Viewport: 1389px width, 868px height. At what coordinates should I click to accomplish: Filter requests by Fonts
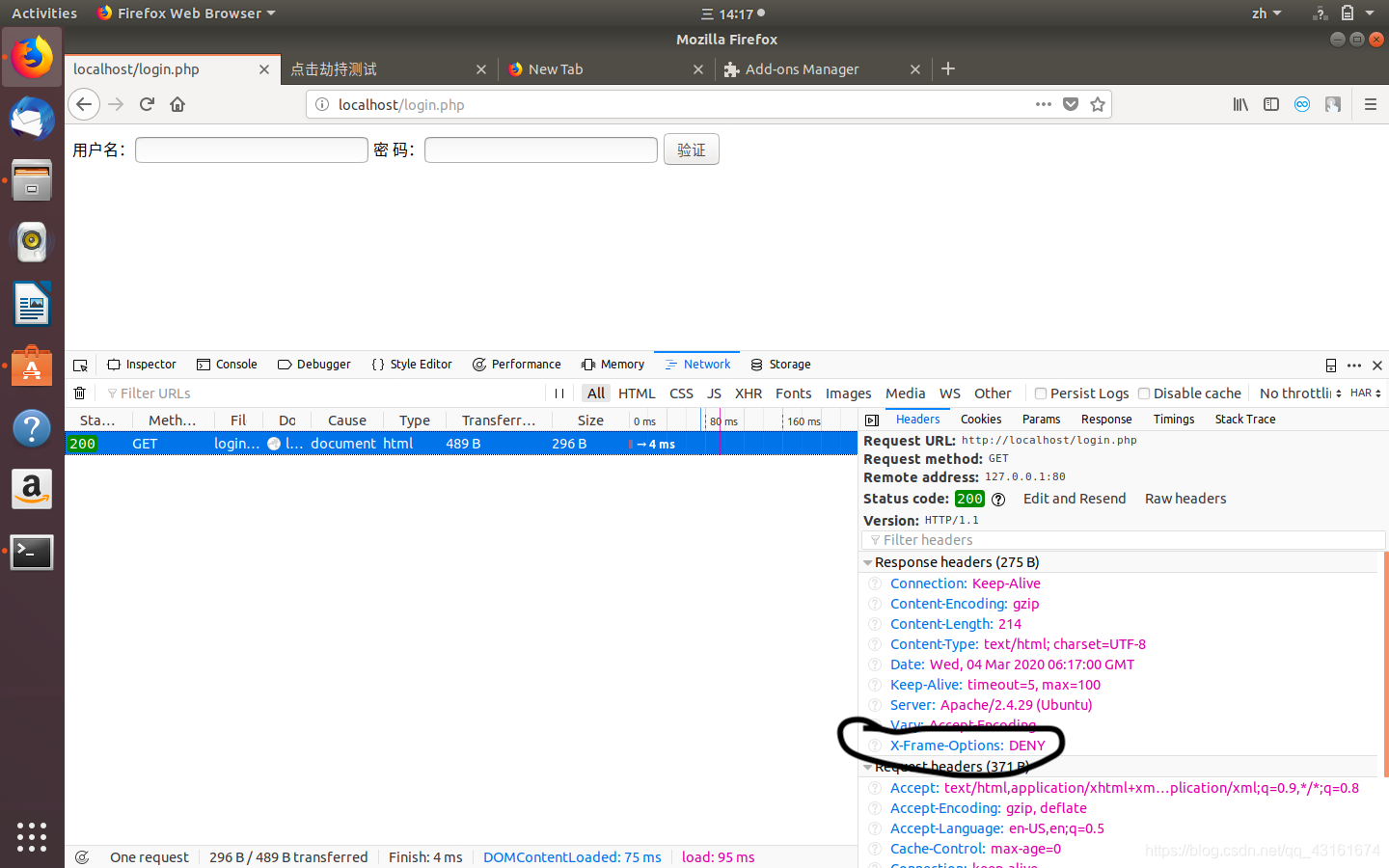[x=794, y=393]
